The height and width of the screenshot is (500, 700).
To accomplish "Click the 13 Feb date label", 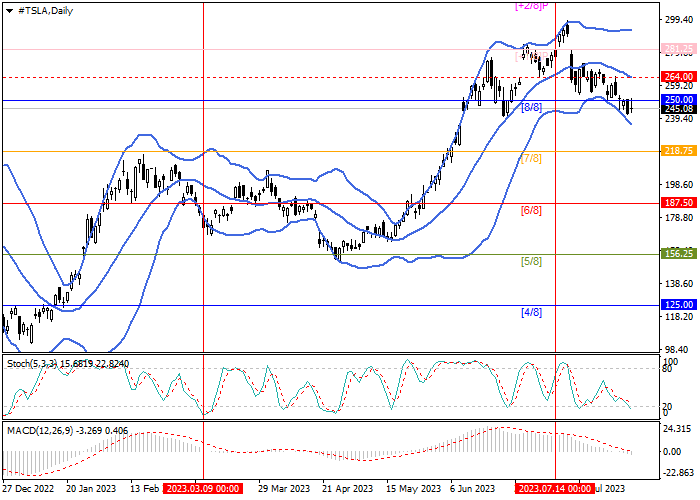I will (145, 488).
